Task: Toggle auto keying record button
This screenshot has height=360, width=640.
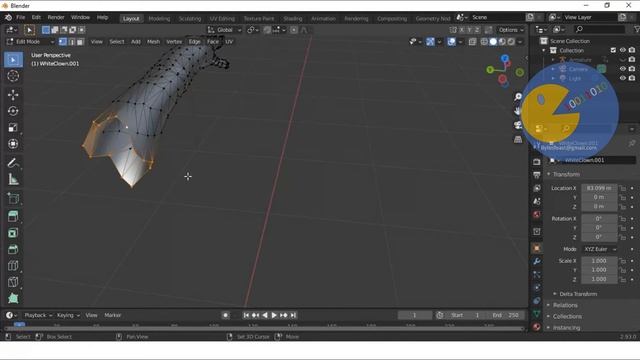Action: click(x=225, y=315)
